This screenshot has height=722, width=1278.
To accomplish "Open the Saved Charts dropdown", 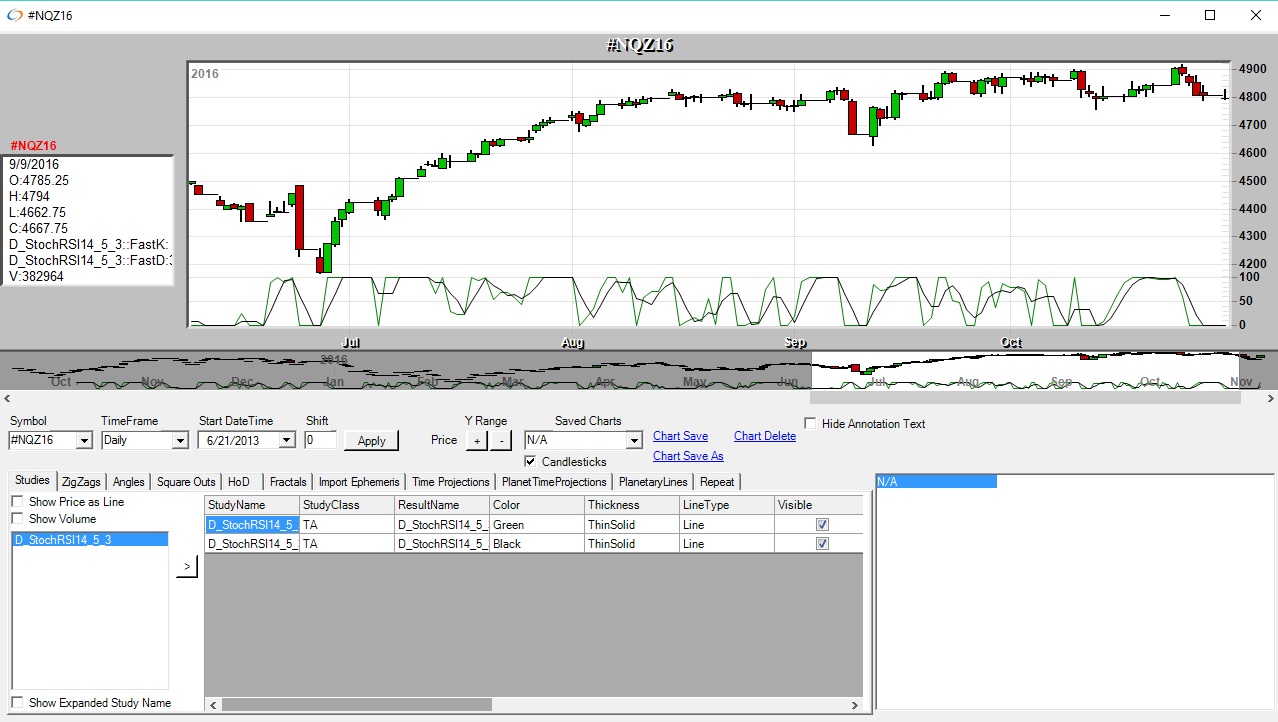I will click(x=633, y=440).
